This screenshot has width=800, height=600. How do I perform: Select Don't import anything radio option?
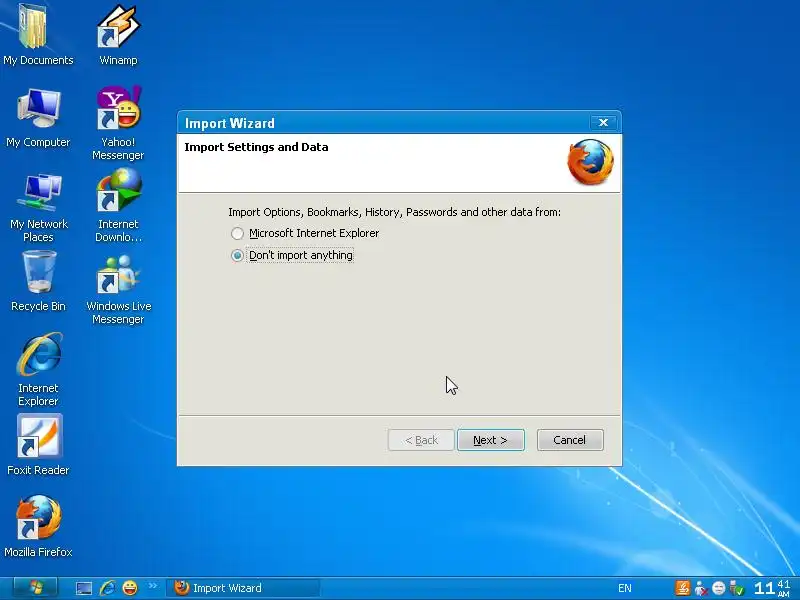(292, 255)
